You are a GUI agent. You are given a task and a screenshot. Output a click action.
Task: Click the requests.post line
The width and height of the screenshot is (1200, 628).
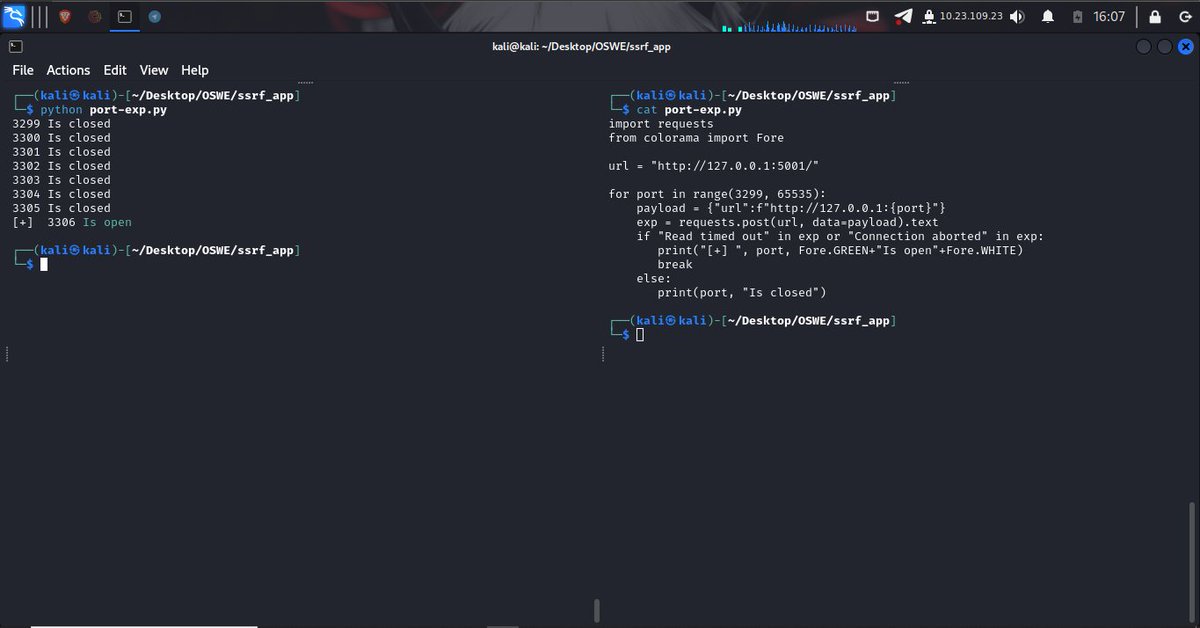[x=787, y=222]
